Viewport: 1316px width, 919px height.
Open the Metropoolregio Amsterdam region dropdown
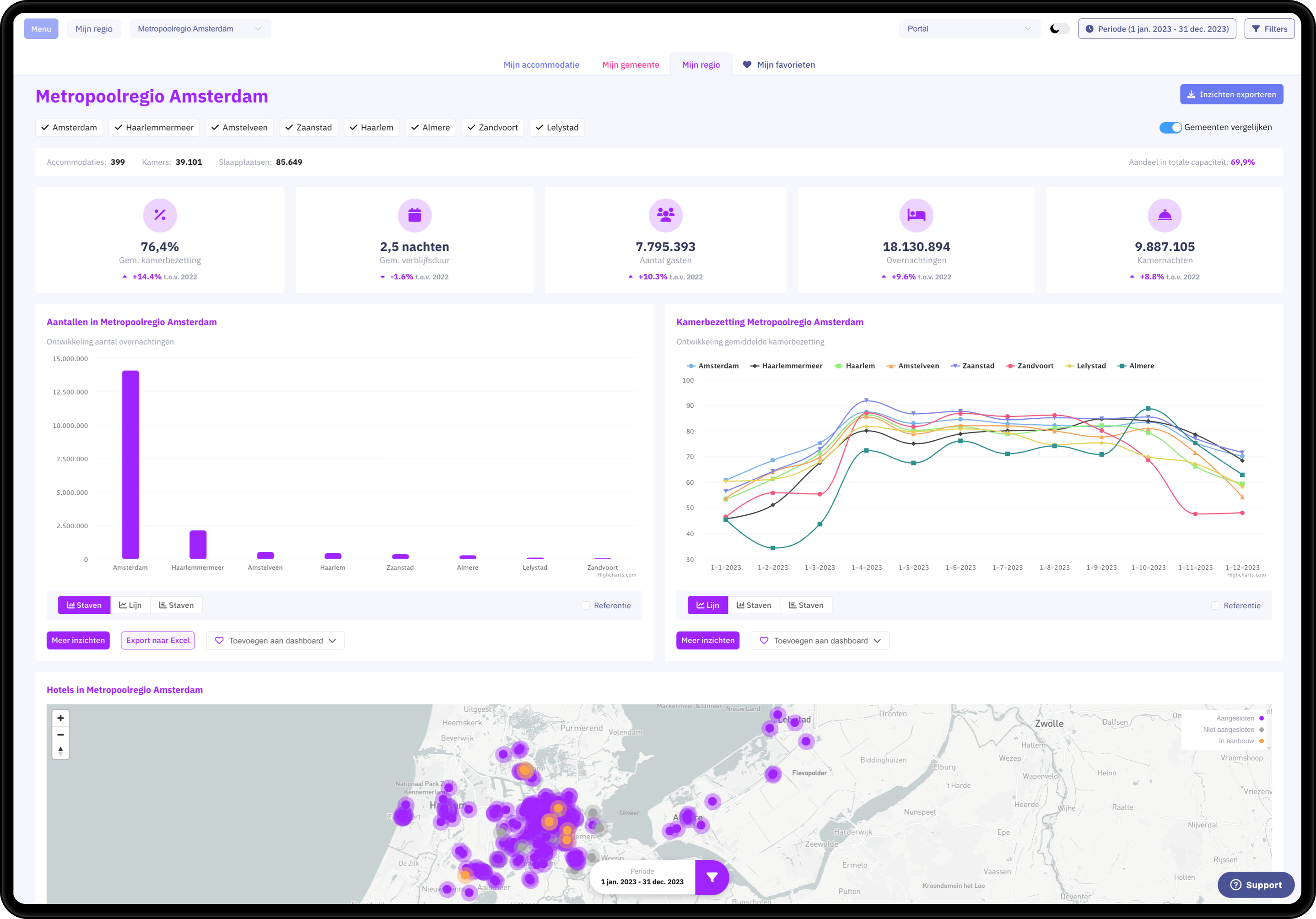[x=200, y=29]
